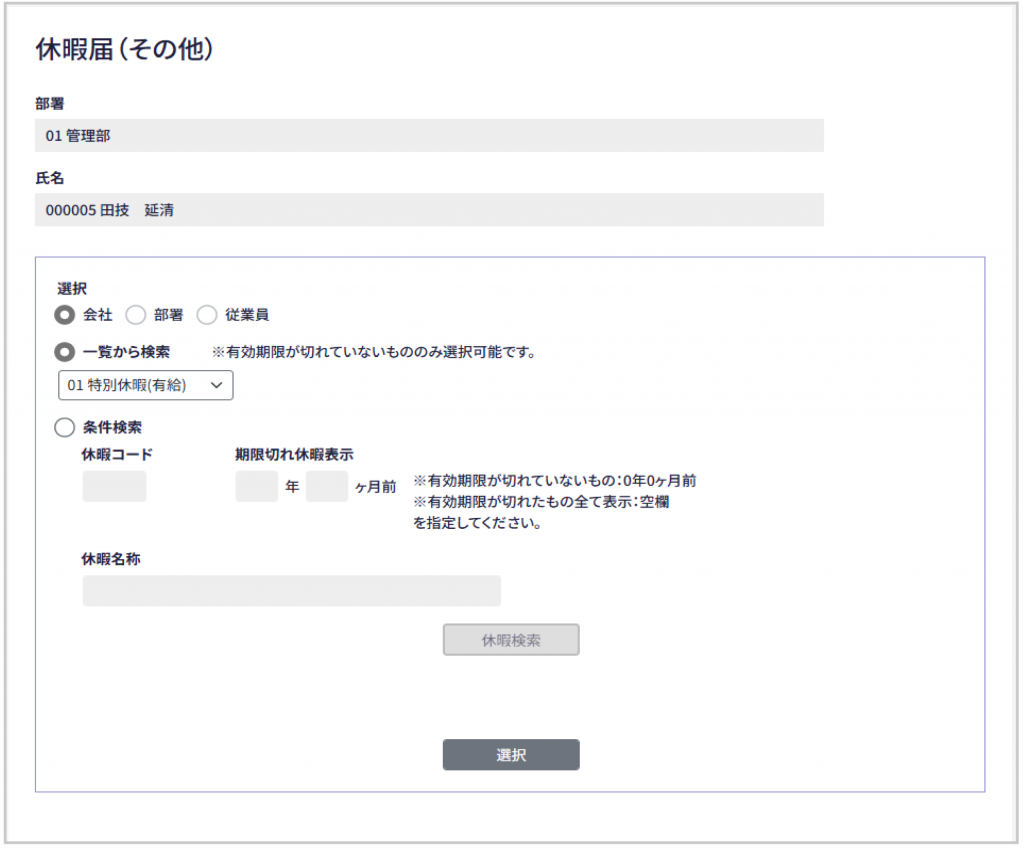The image size is (1024, 850).
Task: Click the ヶ月前 months input field
Action: 327,487
